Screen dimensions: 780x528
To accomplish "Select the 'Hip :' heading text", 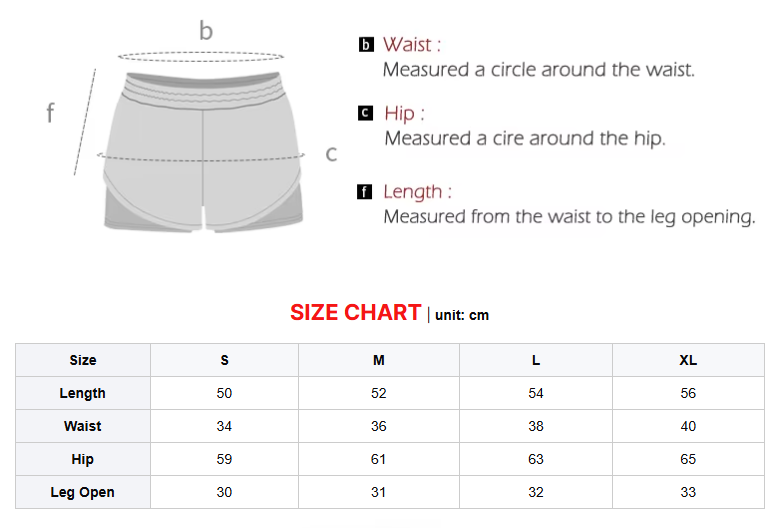I will [x=405, y=114].
